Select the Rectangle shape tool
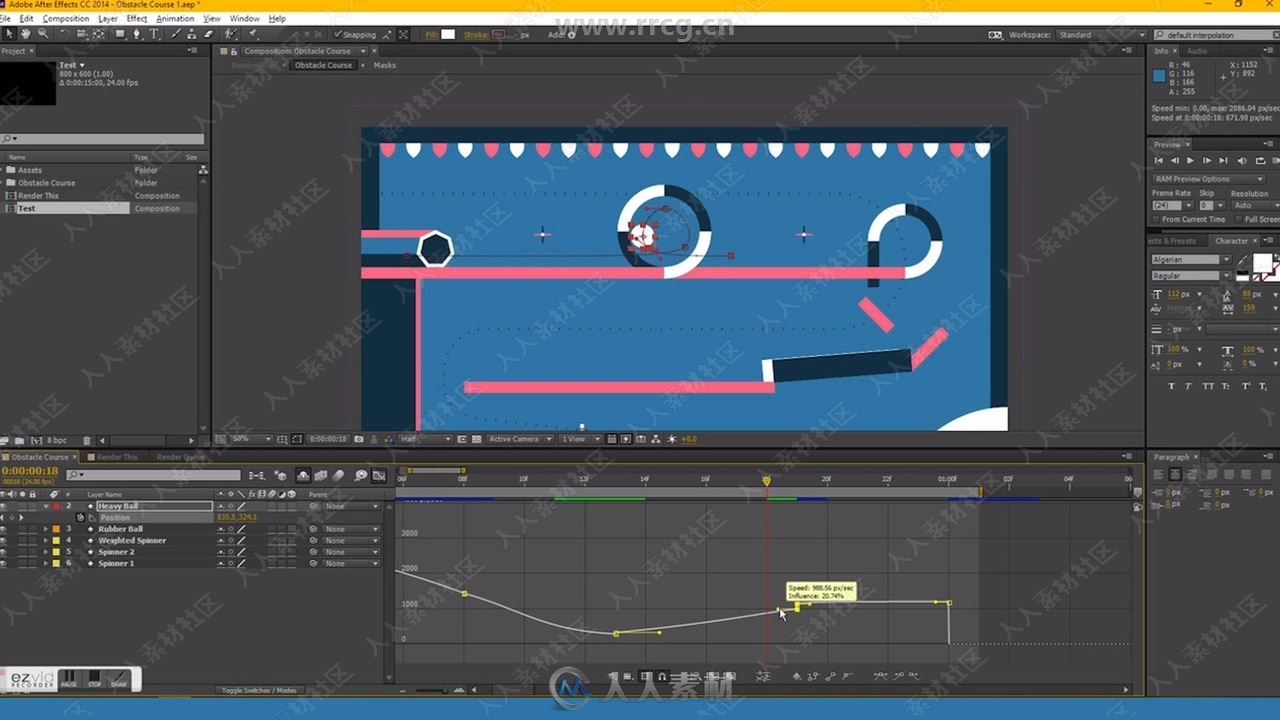This screenshot has height=720, width=1280. point(120,34)
